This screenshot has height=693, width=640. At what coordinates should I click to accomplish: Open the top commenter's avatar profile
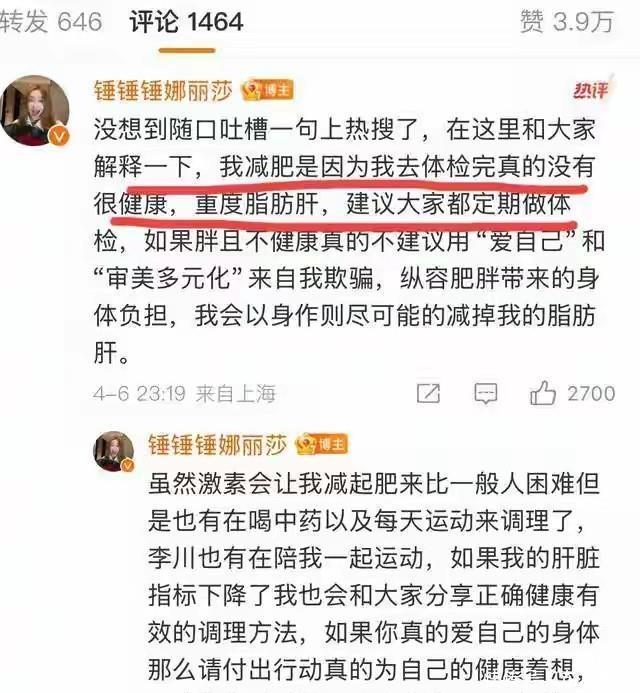[35, 110]
